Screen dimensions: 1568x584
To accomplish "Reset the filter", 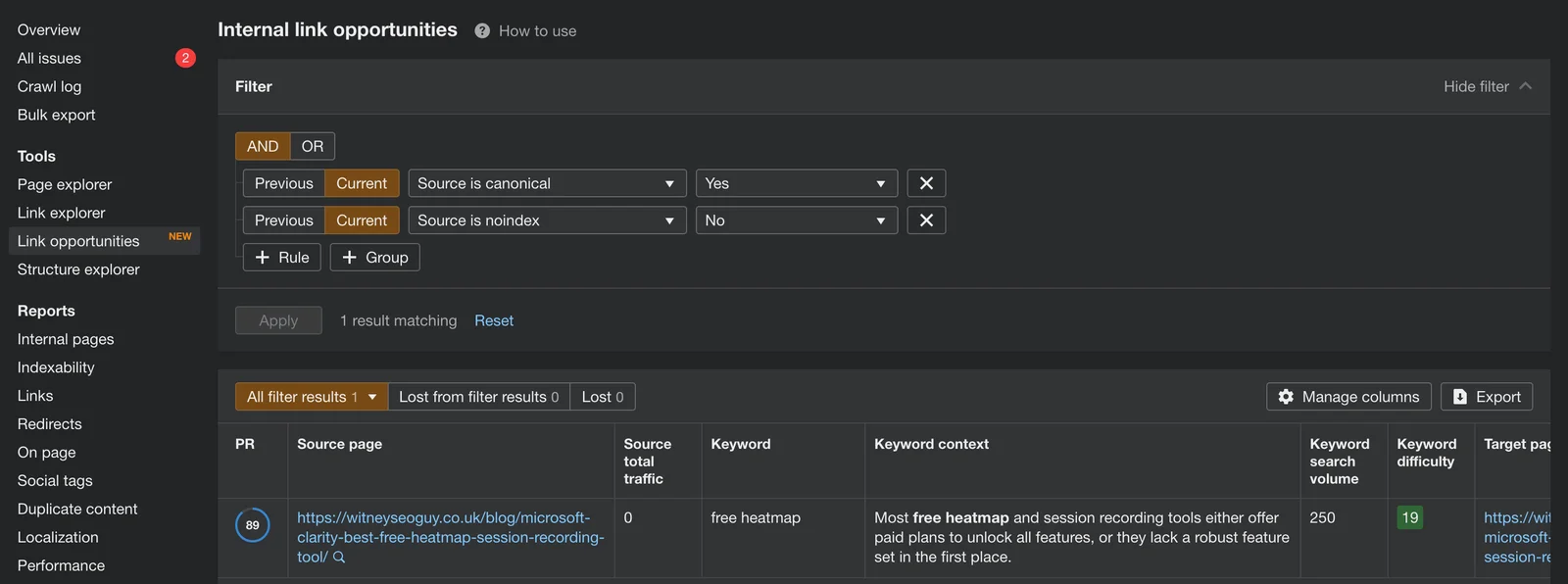I will [x=494, y=320].
